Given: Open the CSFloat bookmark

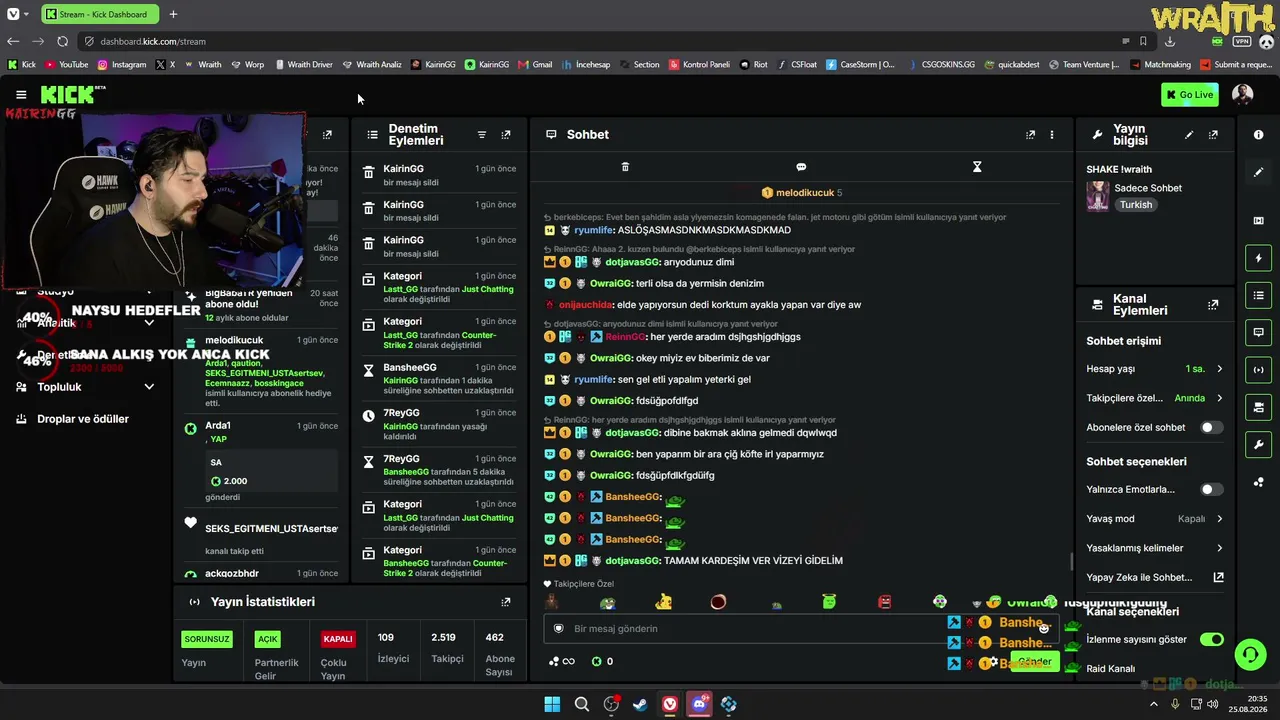Looking at the screenshot, I should coord(796,64).
